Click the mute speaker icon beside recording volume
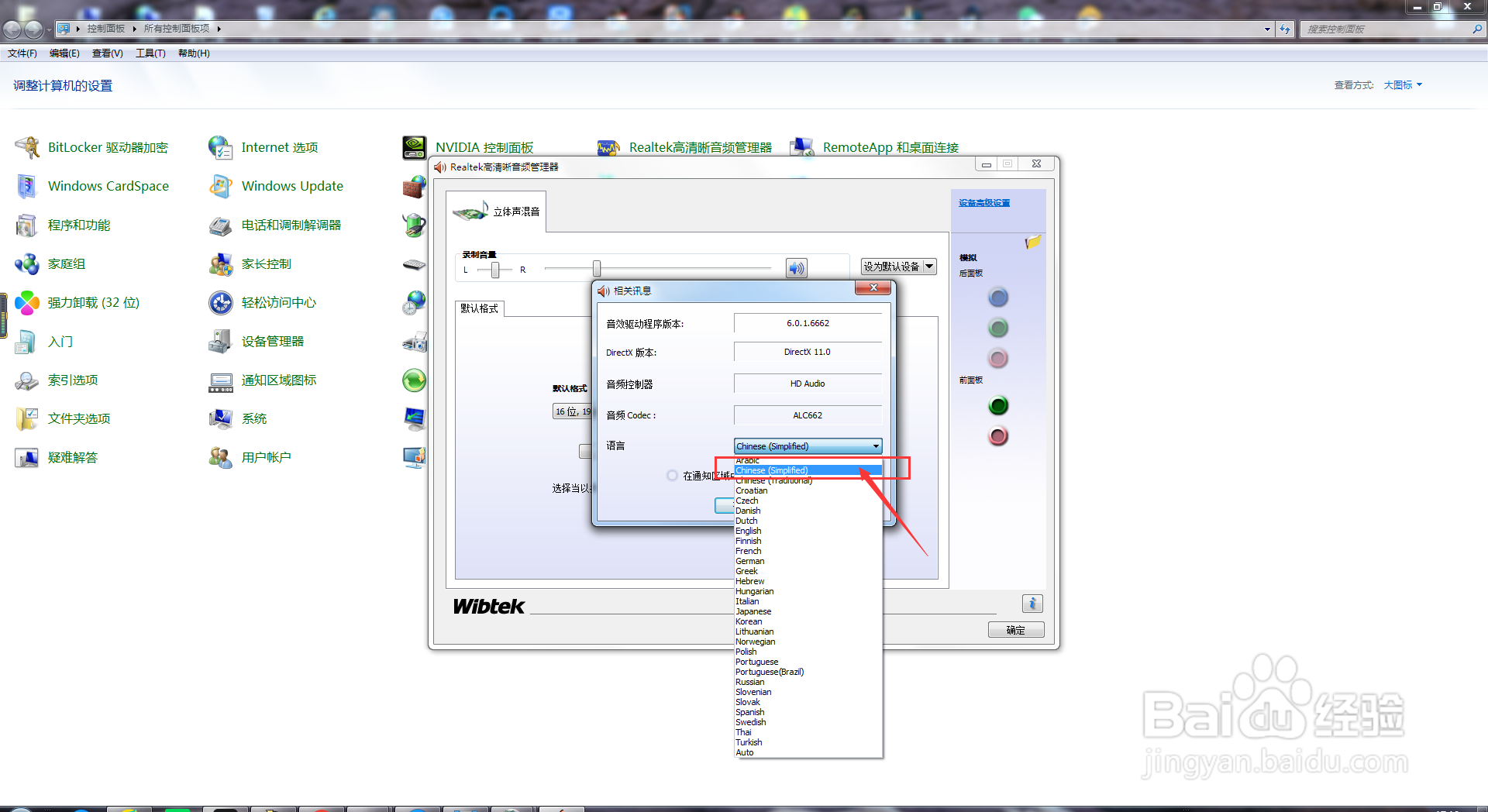This screenshot has height=812, width=1488. pyautogui.click(x=797, y=268)
